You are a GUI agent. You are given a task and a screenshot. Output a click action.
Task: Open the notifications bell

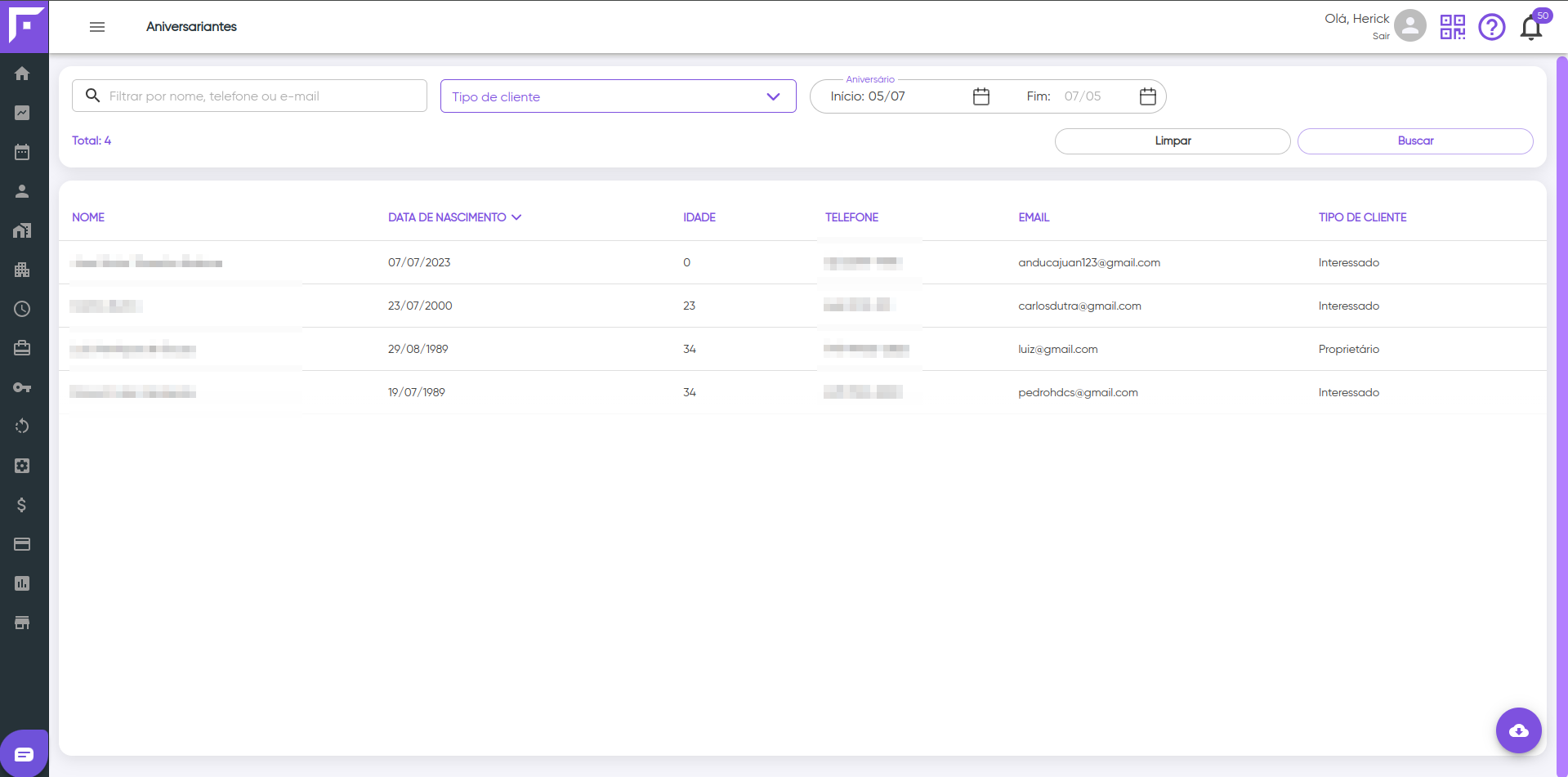click(x=1531, y=28)
